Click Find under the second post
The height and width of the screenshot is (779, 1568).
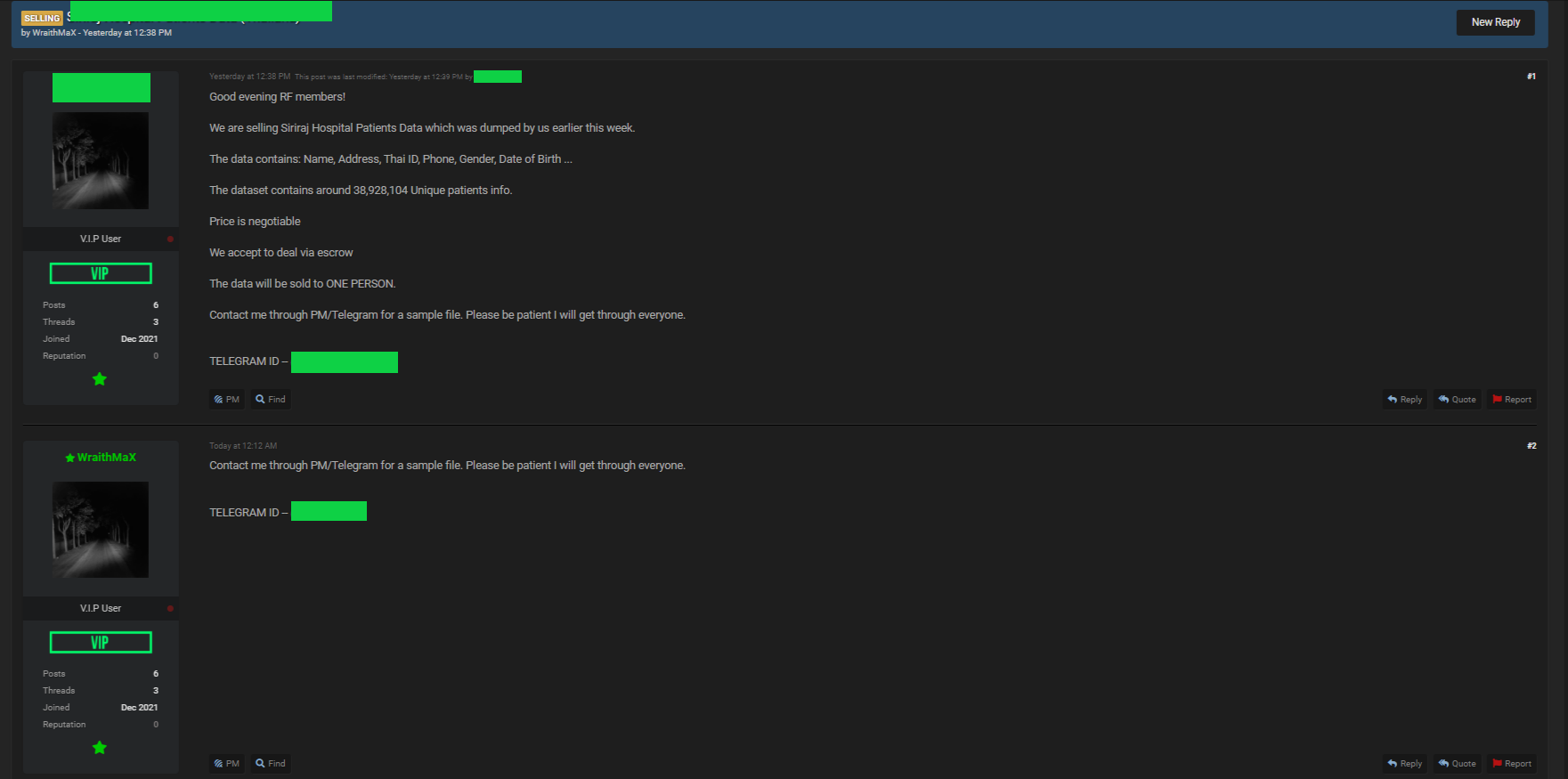(x=271, y=764)
